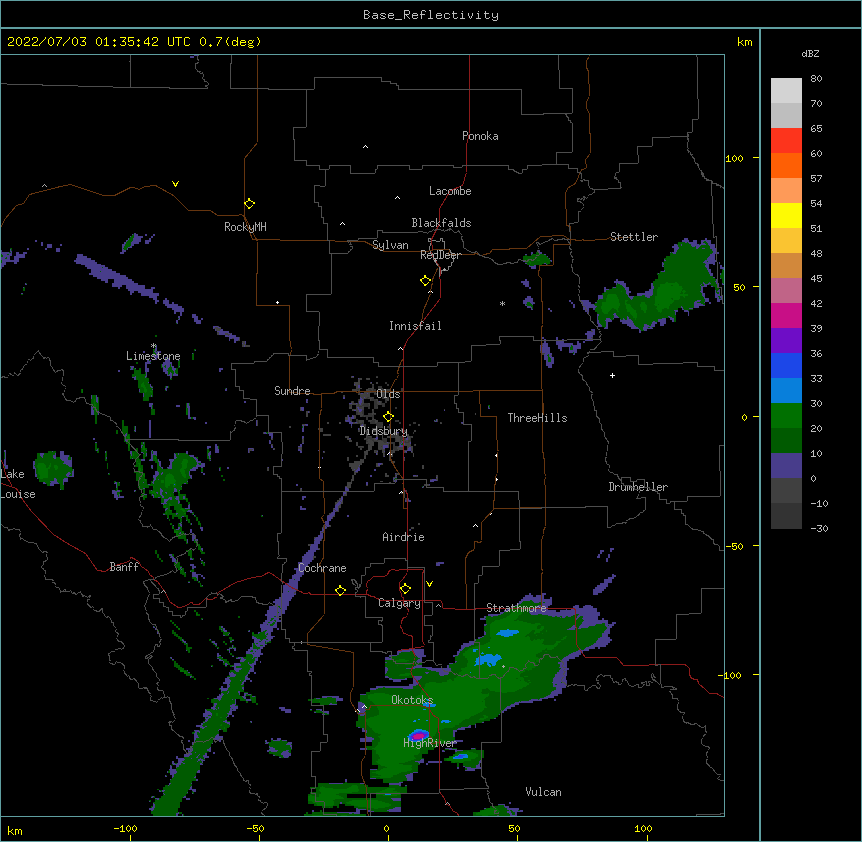
Task: Click the Sylvan label
Action: click(390, 245)
